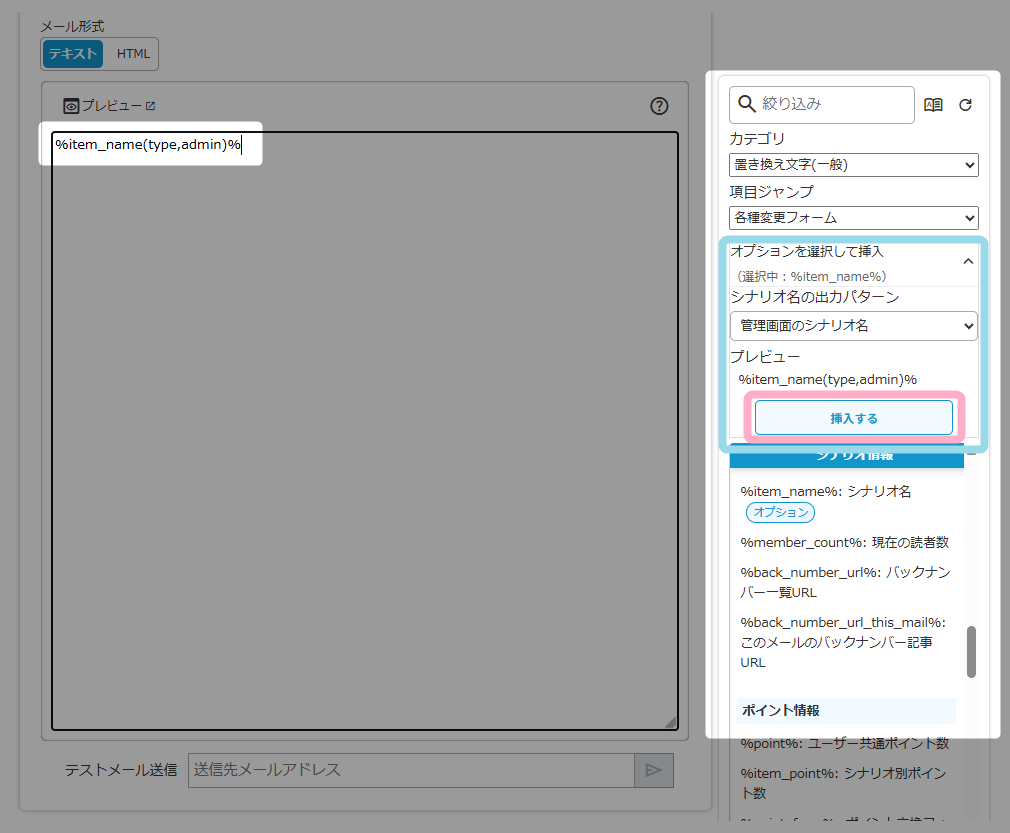Screen dimensions: 1010x833
Task: Click the 挿入する button
Action: click(x=853, y=418)
